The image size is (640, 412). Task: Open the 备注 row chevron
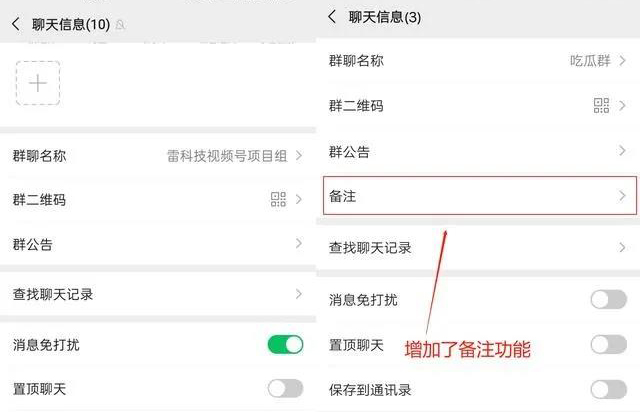point(622,196)
